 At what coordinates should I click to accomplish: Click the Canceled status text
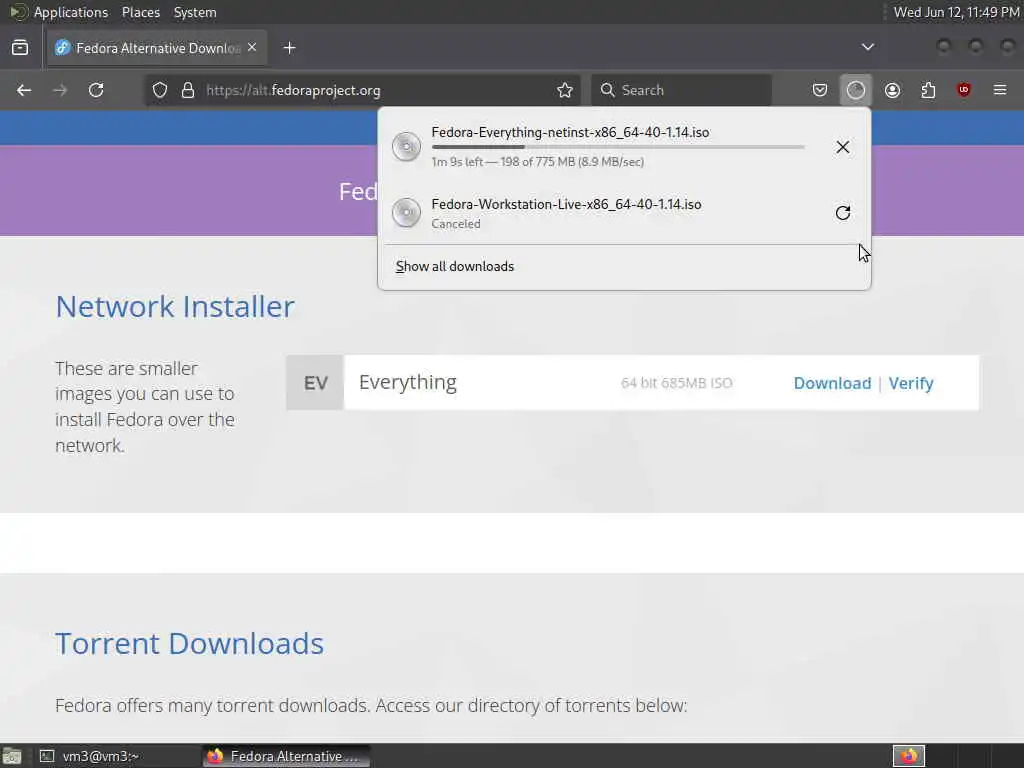click(x=456, y=223)
